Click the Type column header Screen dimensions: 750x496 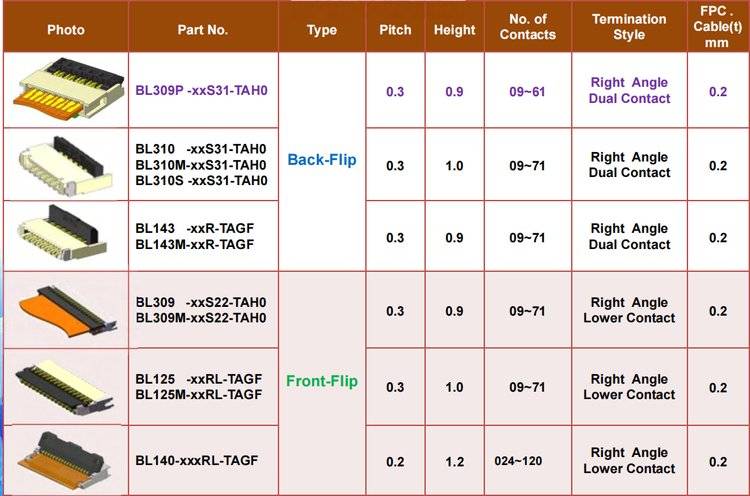tap(321, 29)
